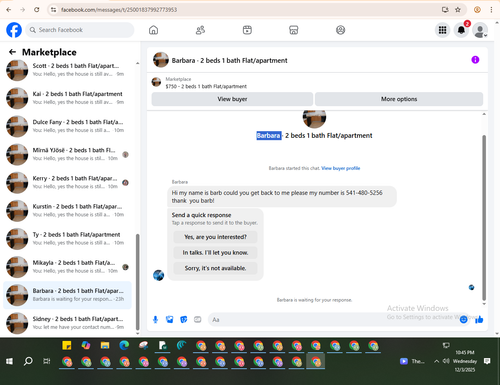Click the conversation list scrollbar thumb

(x=137, y=282)
